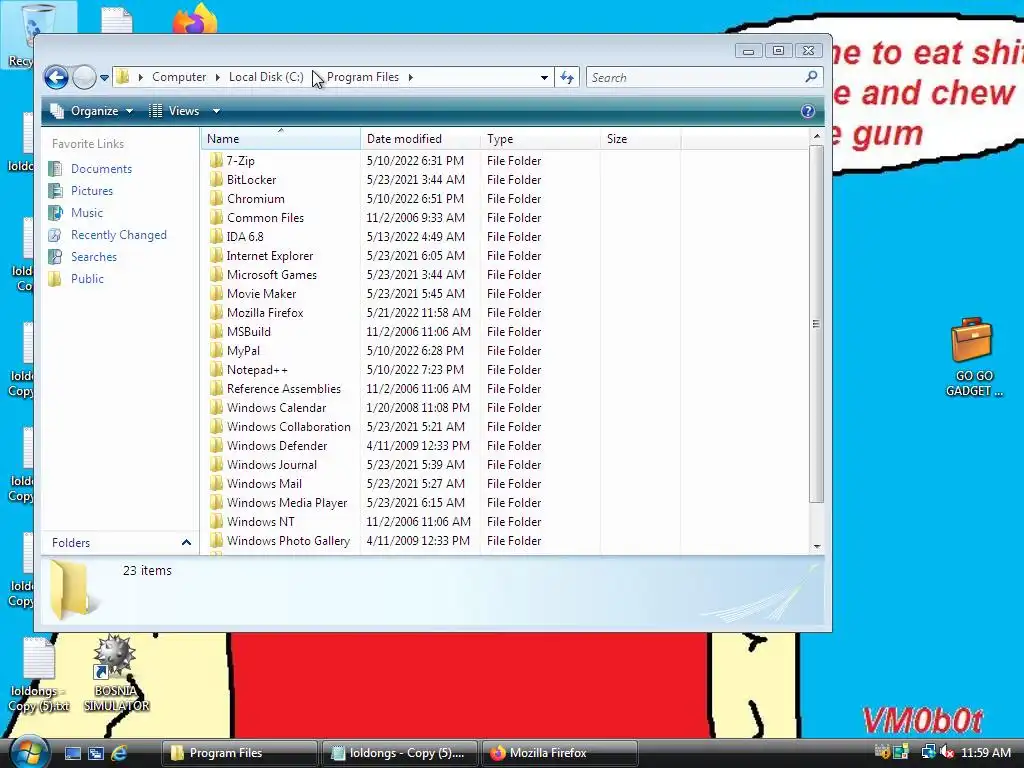This screenshot has height=768, width=1024.
Task: Select GO GO GADGET desktop briefcase icon
Action: point(972,357)
